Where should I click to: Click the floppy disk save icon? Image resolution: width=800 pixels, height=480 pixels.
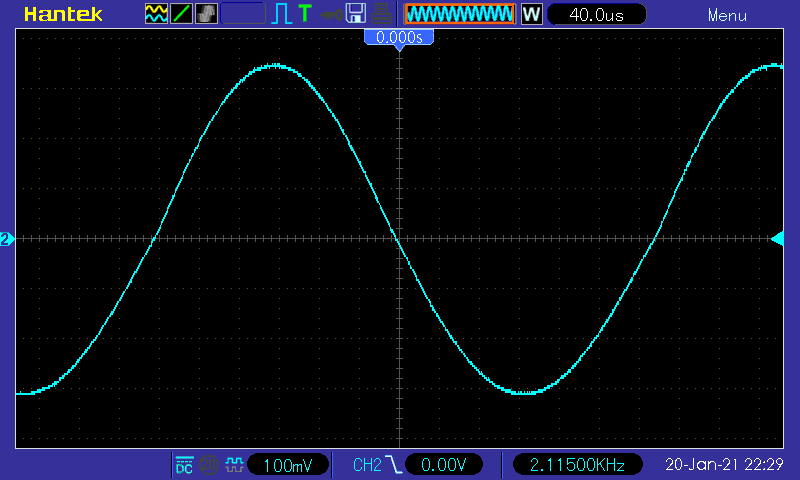click(x=356, y=13)
